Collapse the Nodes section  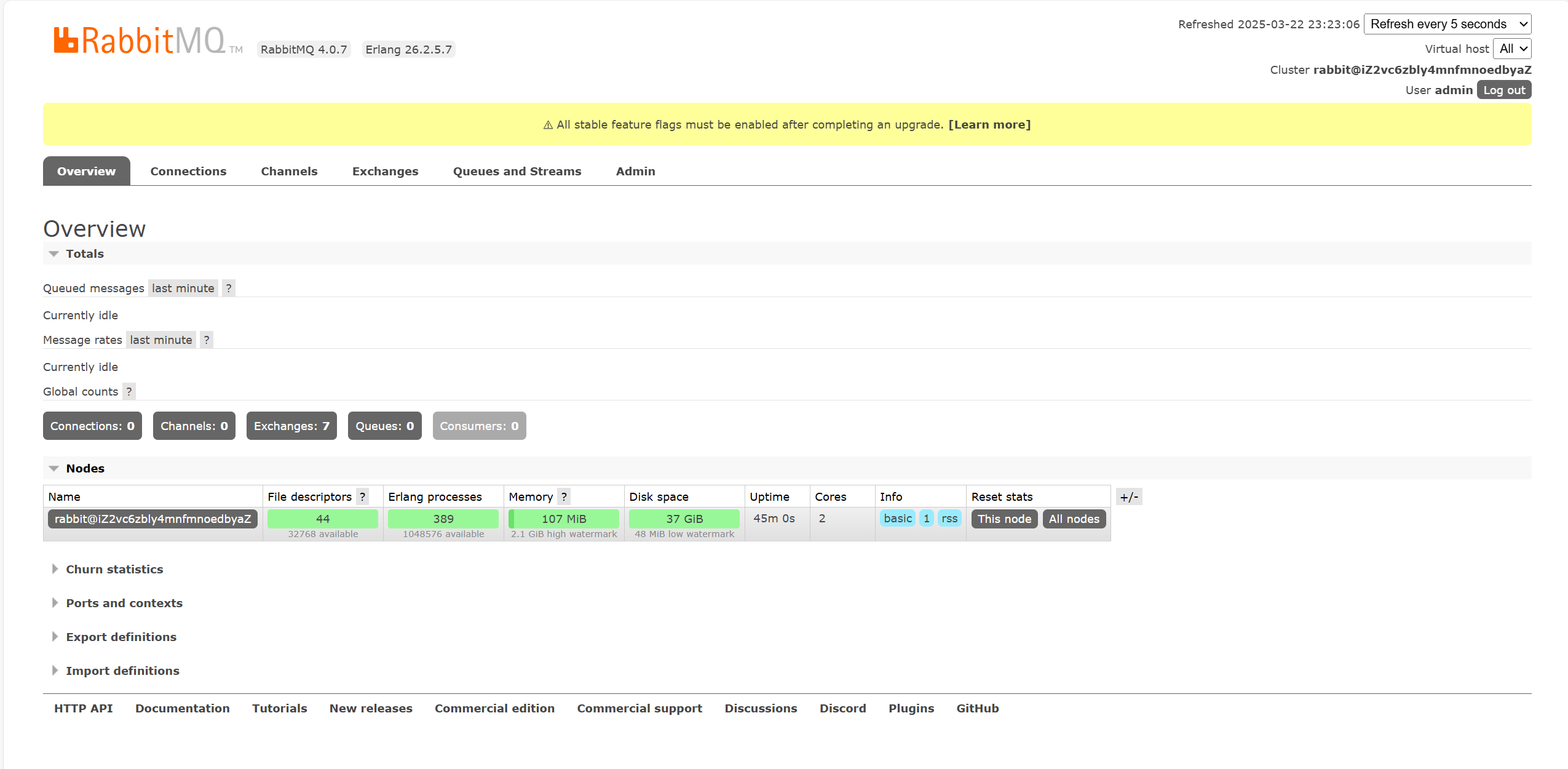tap(85, 468)
